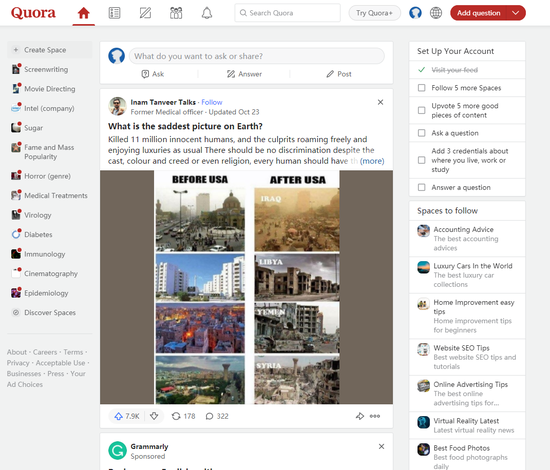The height and width of the screenshot is (470, 550).
Task: Upvote the saddest picture answer
Action: tap(127, 416)
